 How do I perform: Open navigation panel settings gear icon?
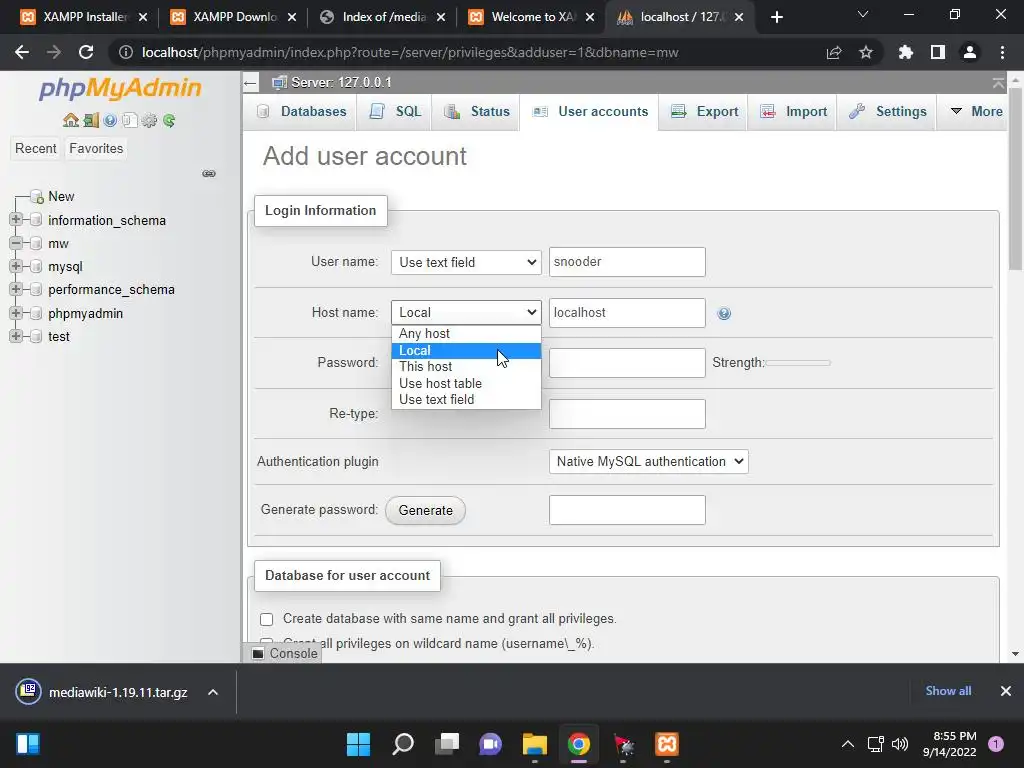[150, 120]
